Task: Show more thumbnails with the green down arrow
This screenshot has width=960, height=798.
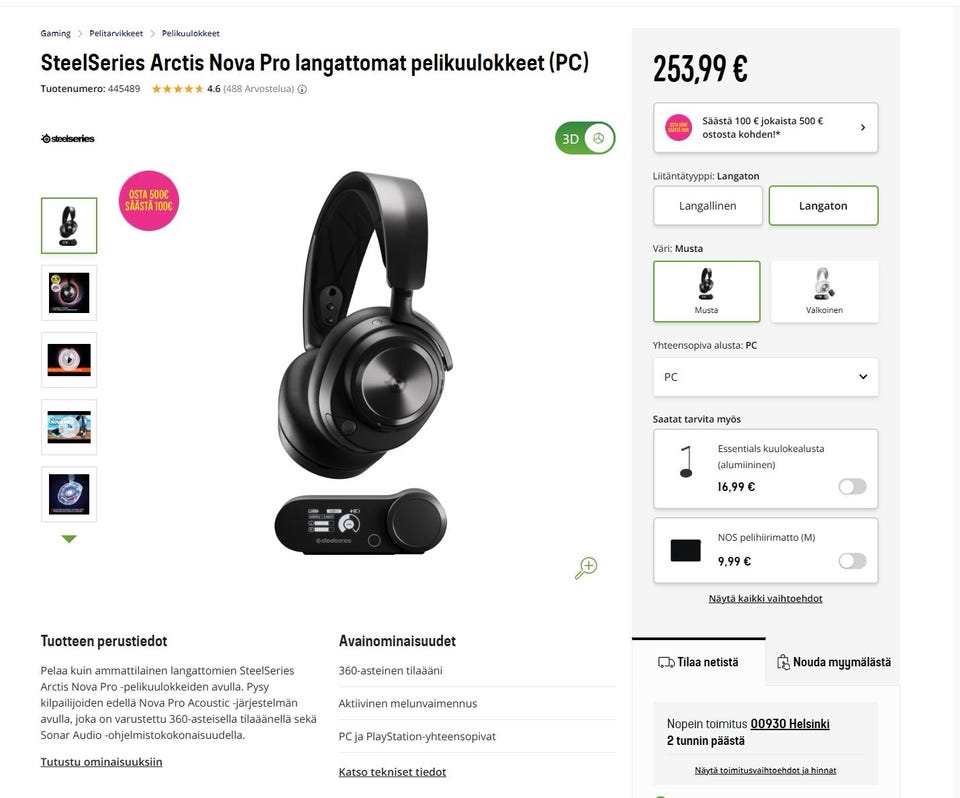Action: pyautogui.click(x=69, y=539)
